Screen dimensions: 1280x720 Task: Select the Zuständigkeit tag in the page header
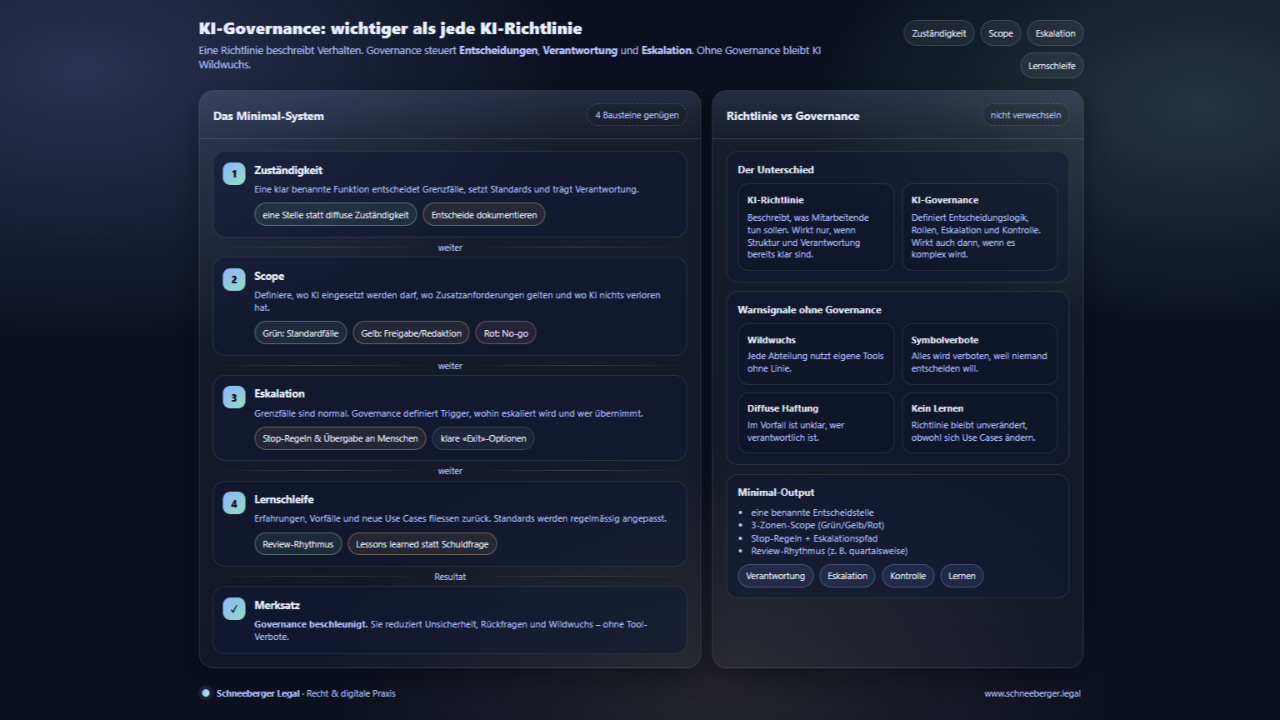(939, 33)
